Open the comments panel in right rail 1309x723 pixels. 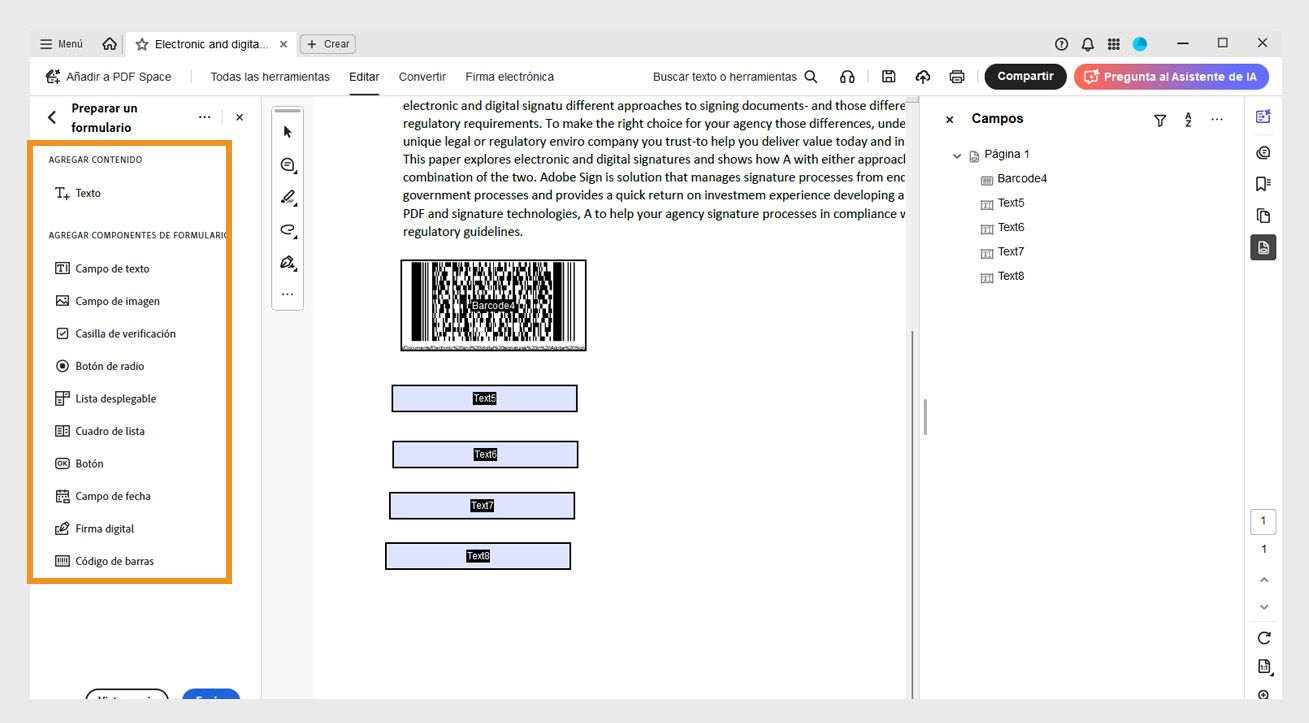pos(1263,153)
